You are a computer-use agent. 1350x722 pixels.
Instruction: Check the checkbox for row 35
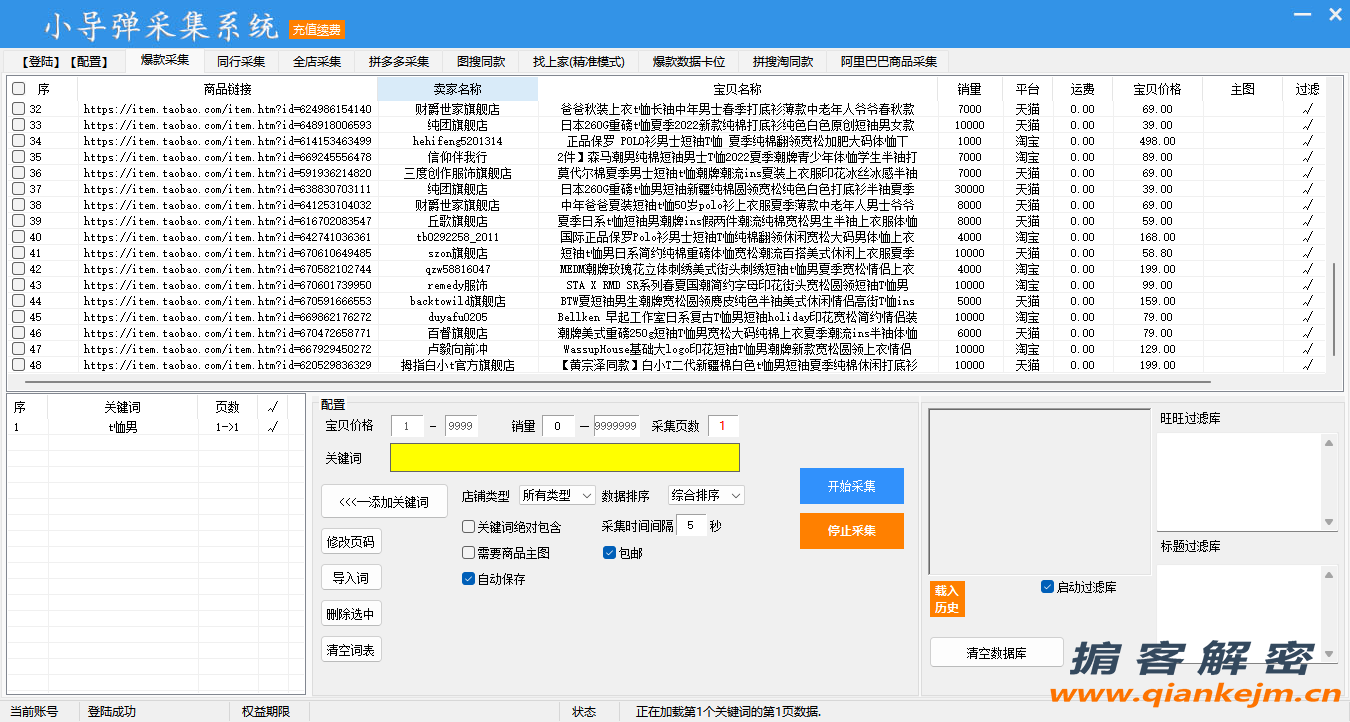18,157
